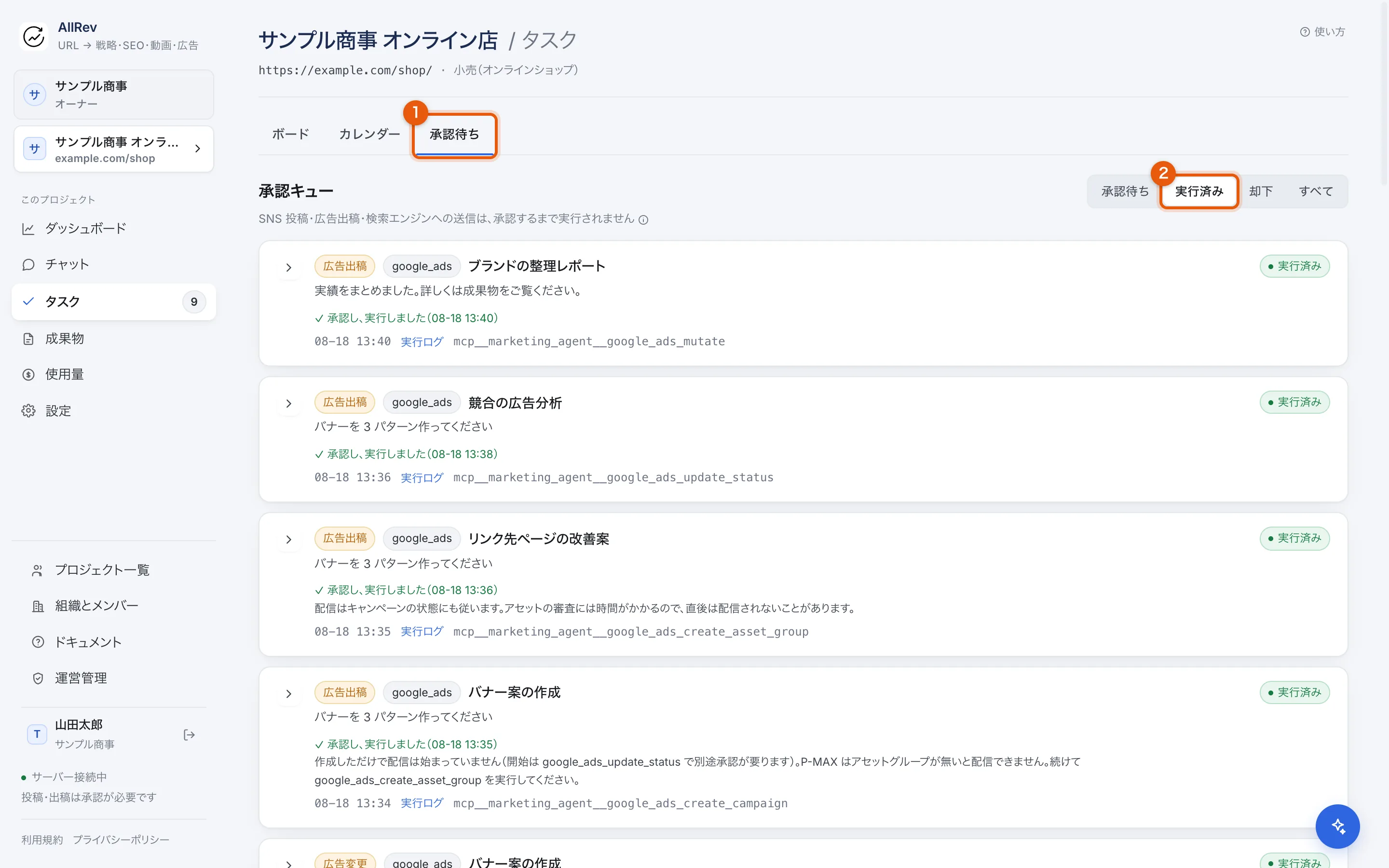
Task: Expand the バナー案の作成 card with create_campaign
Action: click(289, 694)
